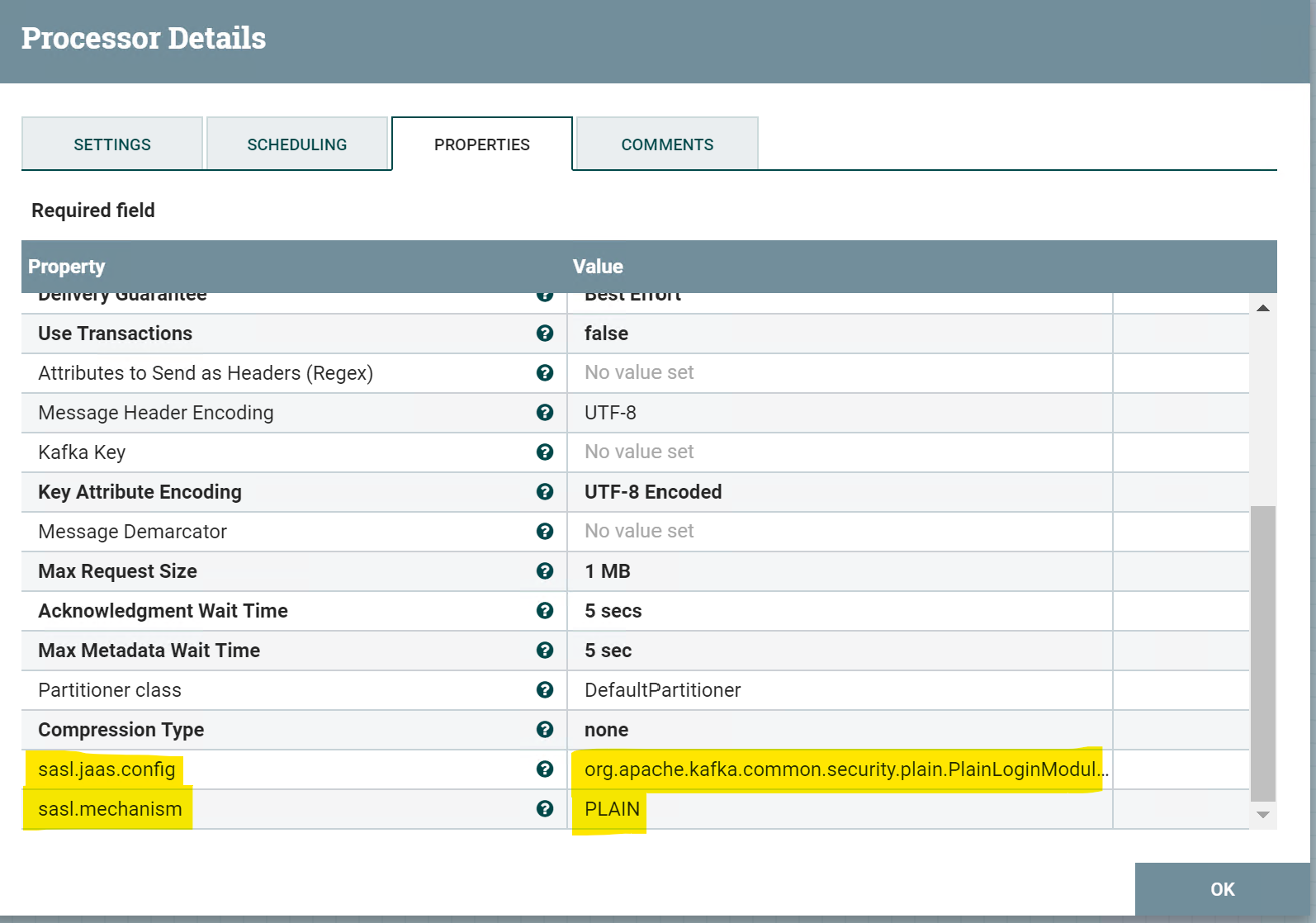The width and height of the screenshot is (1316, 923).
Task: Confirm dialog with OK button
Action: pos(1223,889)
